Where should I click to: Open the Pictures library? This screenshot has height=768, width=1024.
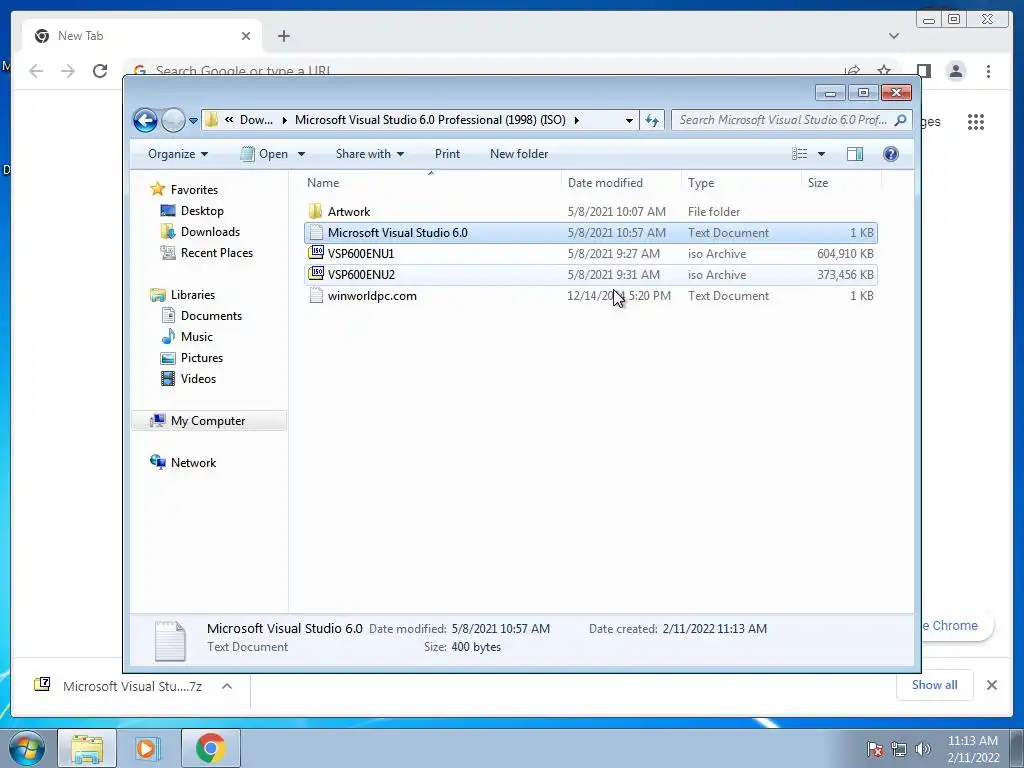point(202,357)
